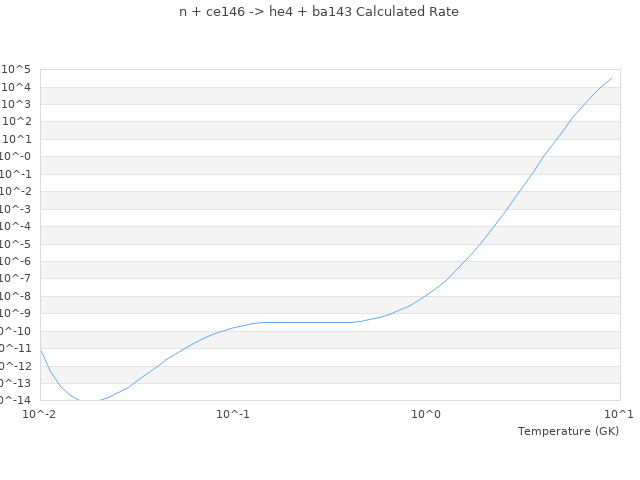Click the 10^4 y-axis tick label
Screen dimensions: 640x480
(x=16, y=87)
